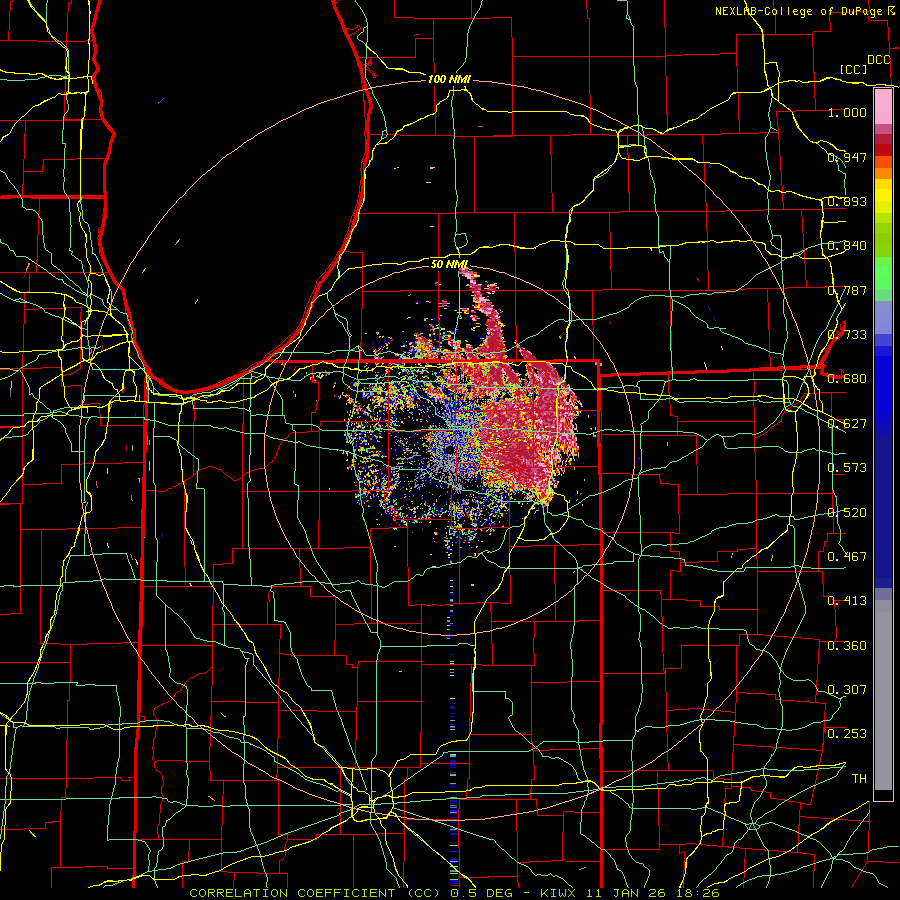The image size is (900, 900).
Task: Click the [CC] units label
Action: tap(853, 69)
